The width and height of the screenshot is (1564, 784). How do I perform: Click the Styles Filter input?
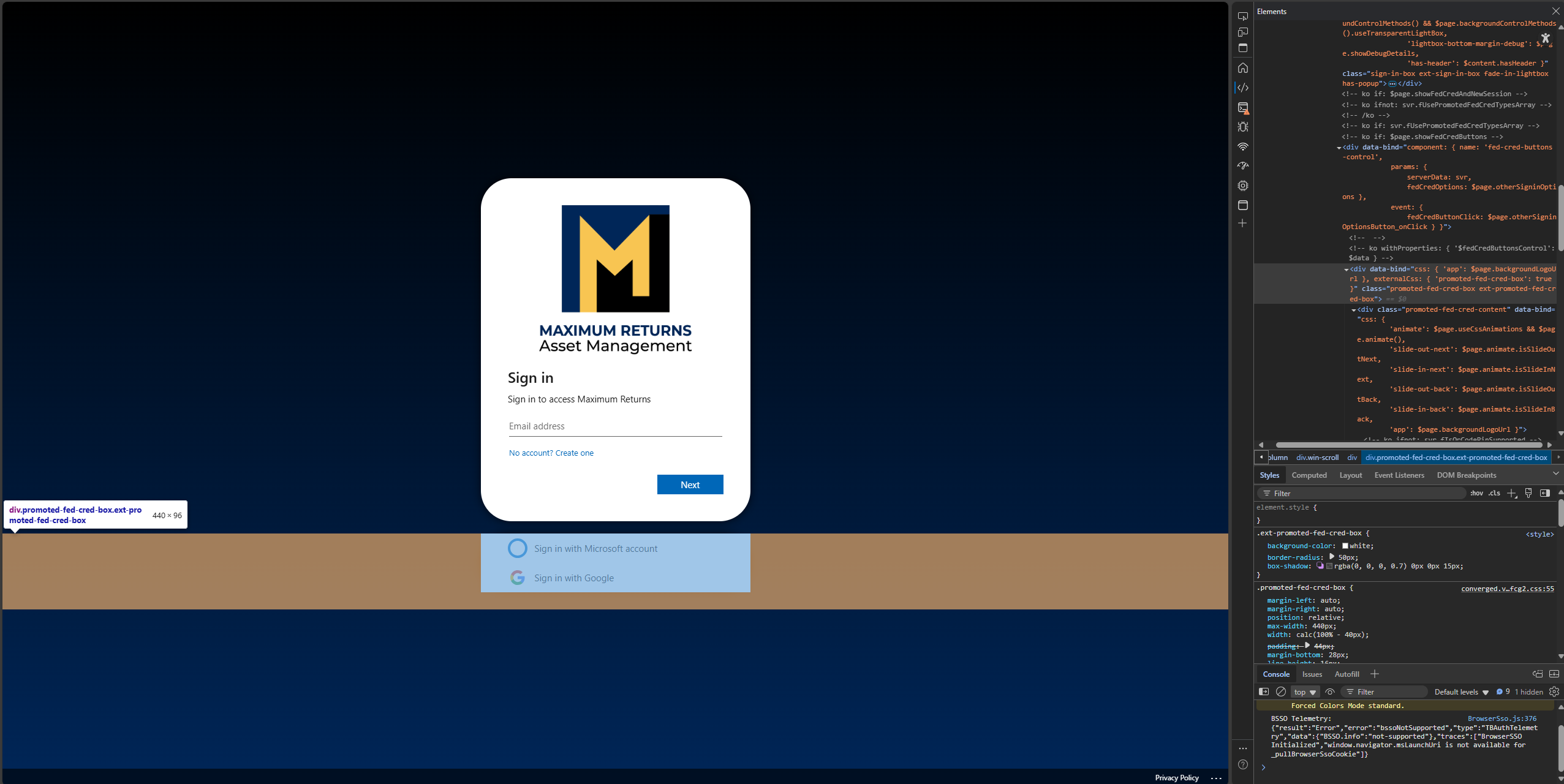tap(1362, 494)
